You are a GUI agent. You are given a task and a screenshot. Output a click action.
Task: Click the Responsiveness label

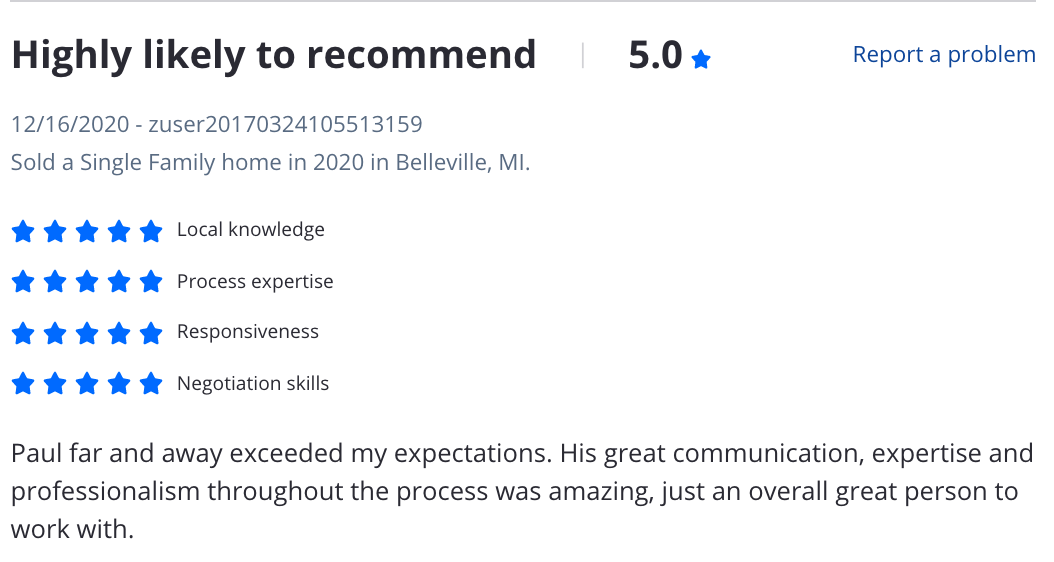pos(247,332)
